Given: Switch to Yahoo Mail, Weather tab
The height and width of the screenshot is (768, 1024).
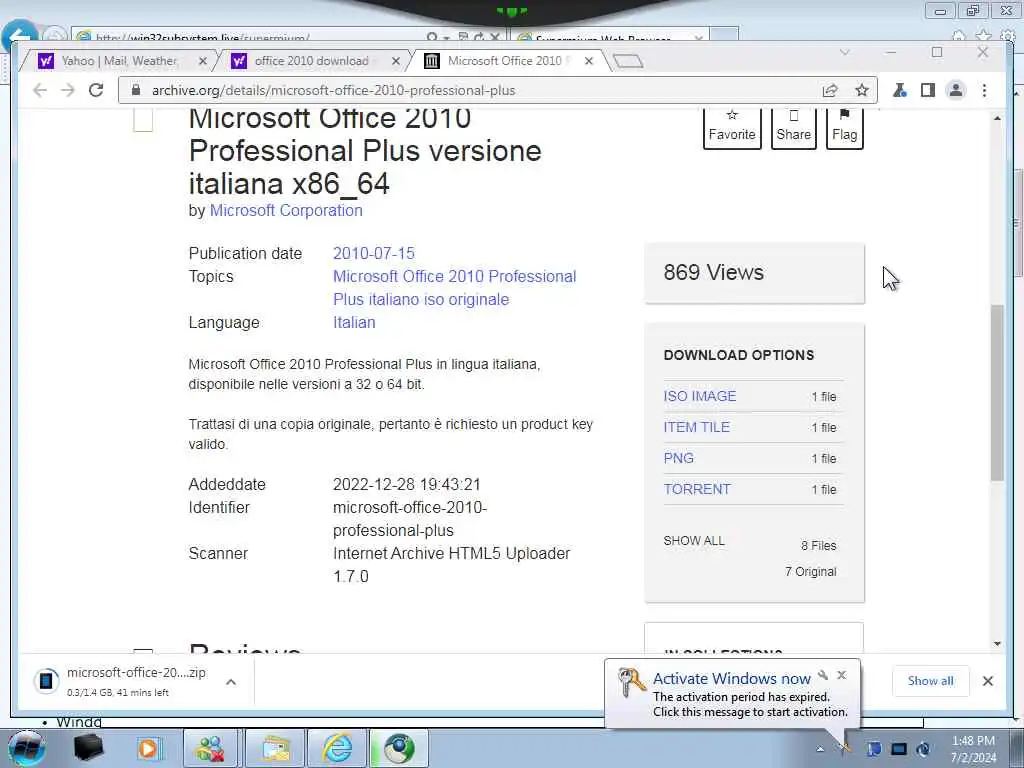Looking at the screenshot, I should click(x=119, y=61).
